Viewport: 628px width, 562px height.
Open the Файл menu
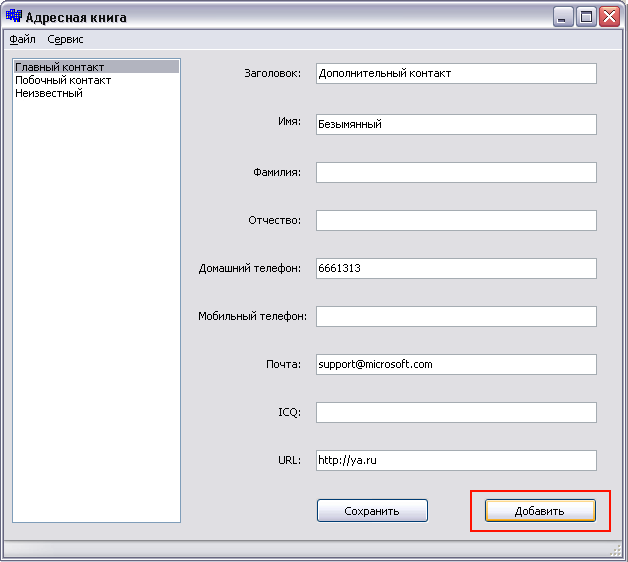(x=22, y=39)
